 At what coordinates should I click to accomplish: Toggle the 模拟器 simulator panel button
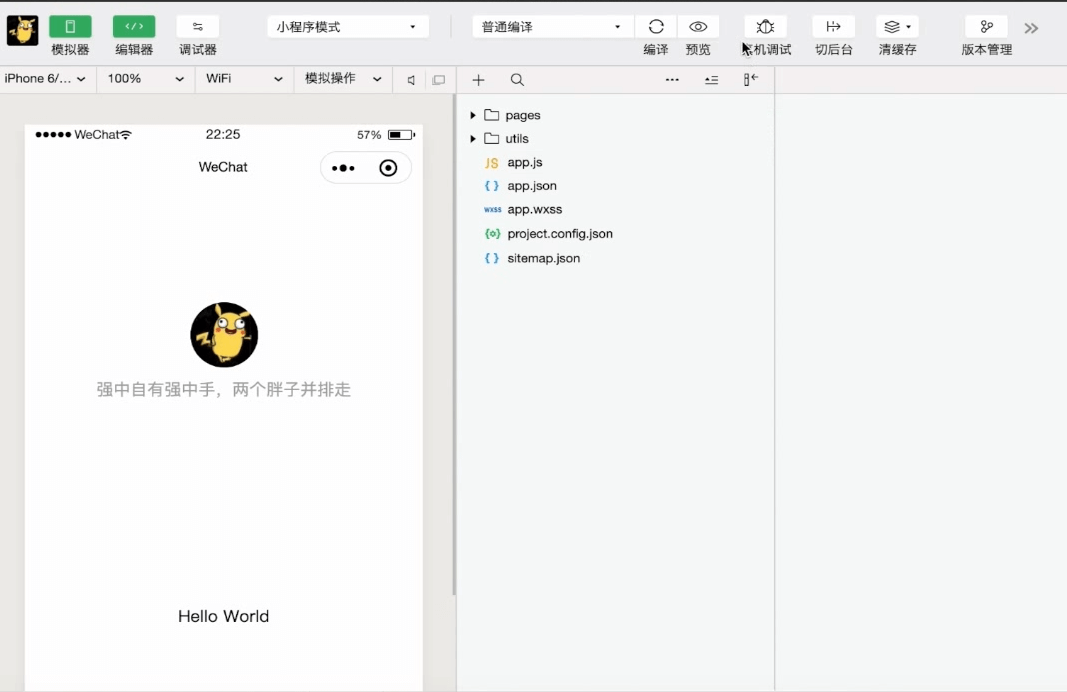(x=70, y=27)
